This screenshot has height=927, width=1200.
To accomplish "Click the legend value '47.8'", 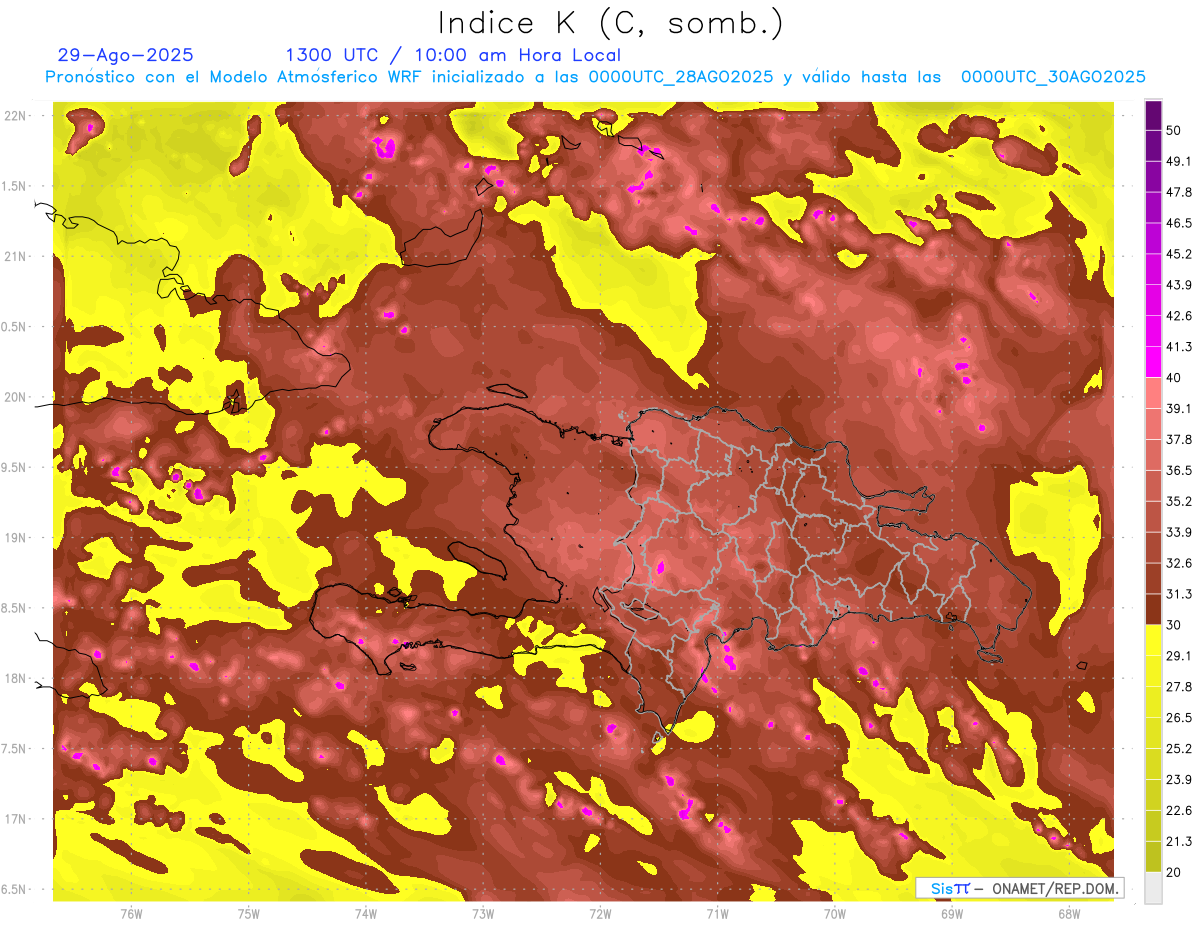I will [x=1179, y=192].
